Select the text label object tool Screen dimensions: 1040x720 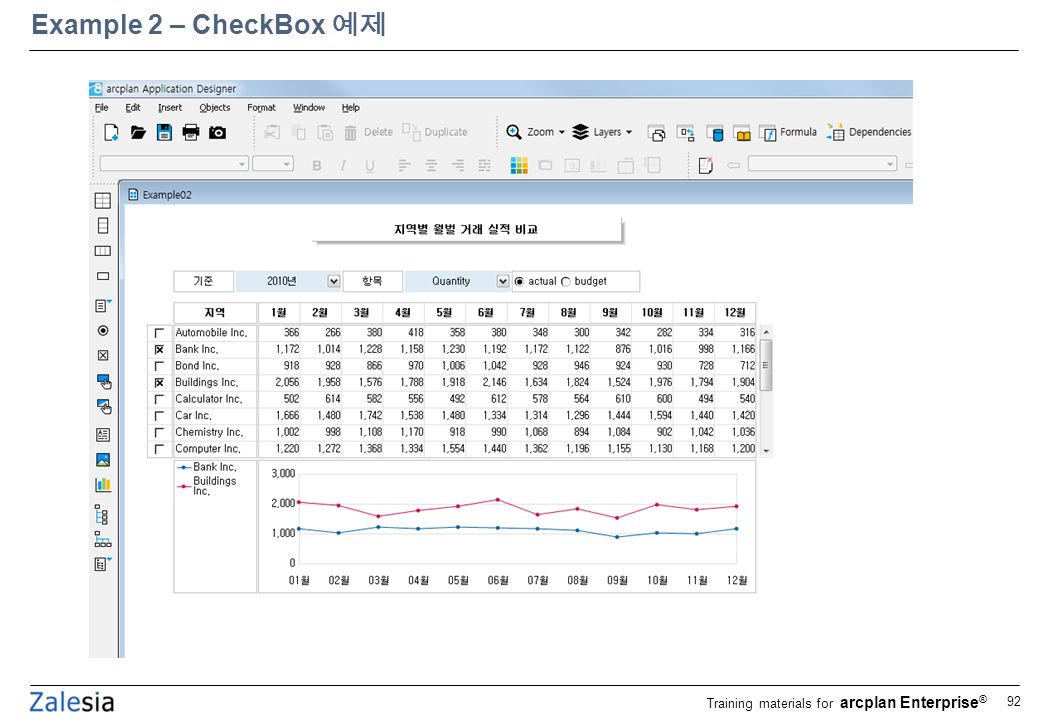click(103, 434)
